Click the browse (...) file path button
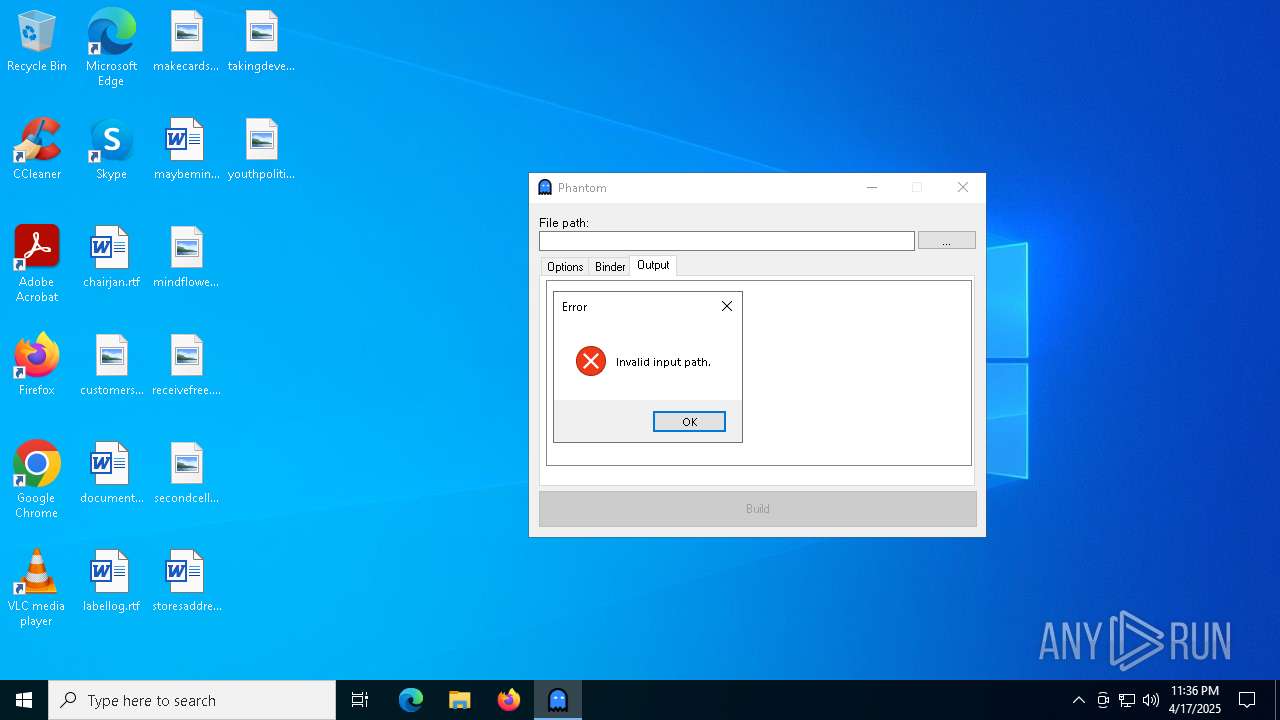This screenshot has height=720, width=1280. 946,241
